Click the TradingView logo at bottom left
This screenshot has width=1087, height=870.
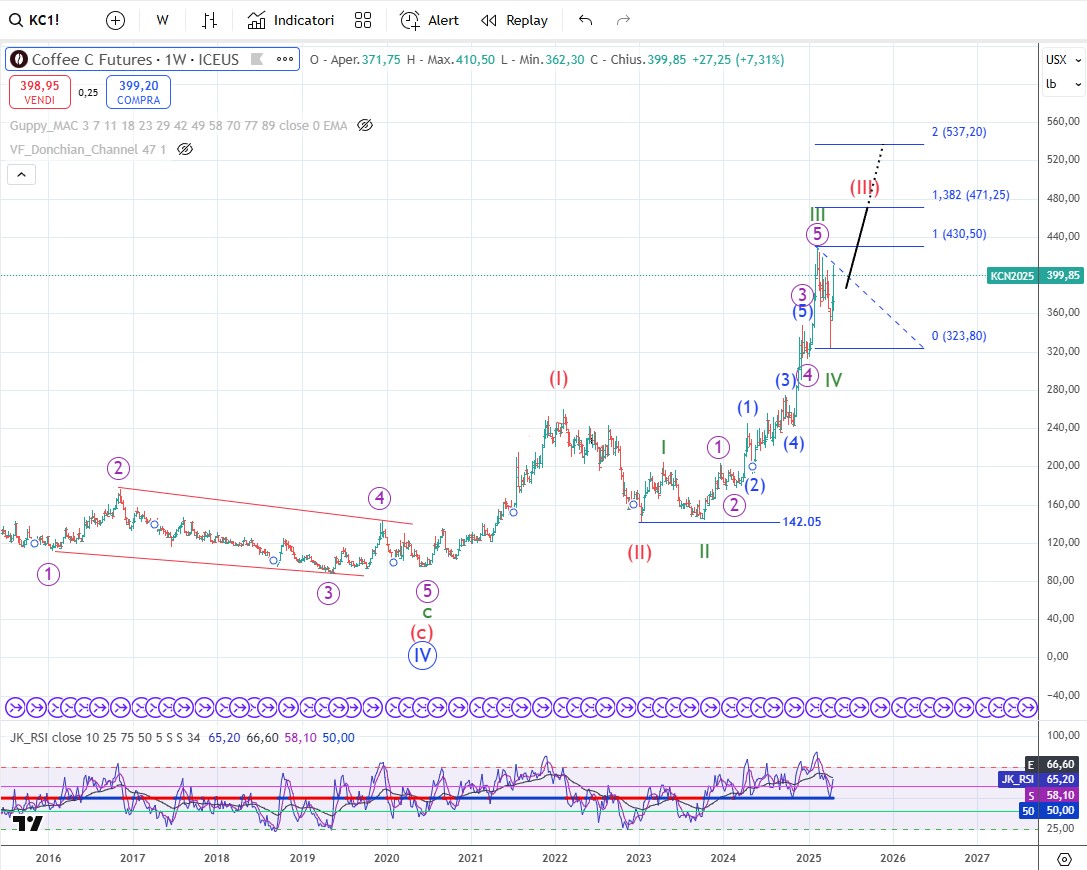(29, 823)
